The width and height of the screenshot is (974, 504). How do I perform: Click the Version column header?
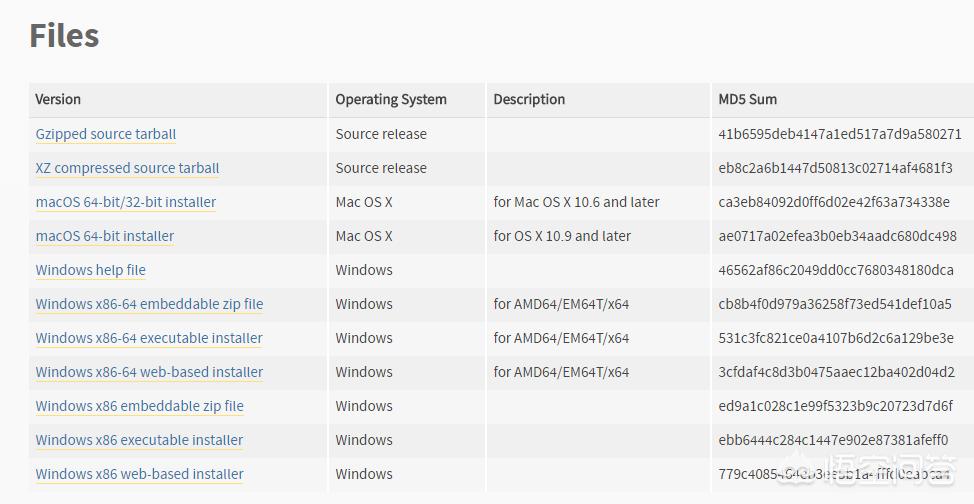click(58, 99)
